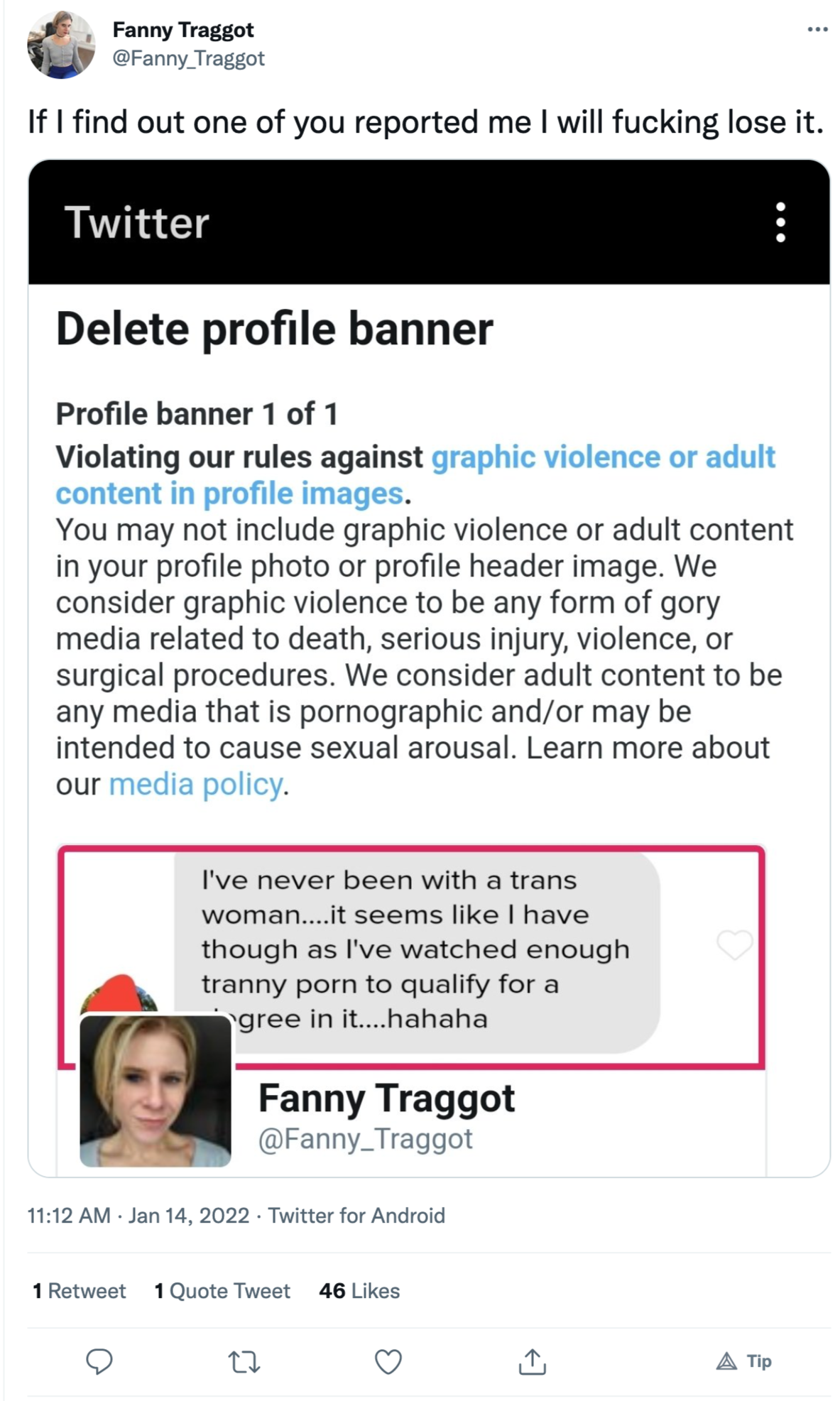
Task: Click the Tip icon button
Action: tap(743, 1361)
